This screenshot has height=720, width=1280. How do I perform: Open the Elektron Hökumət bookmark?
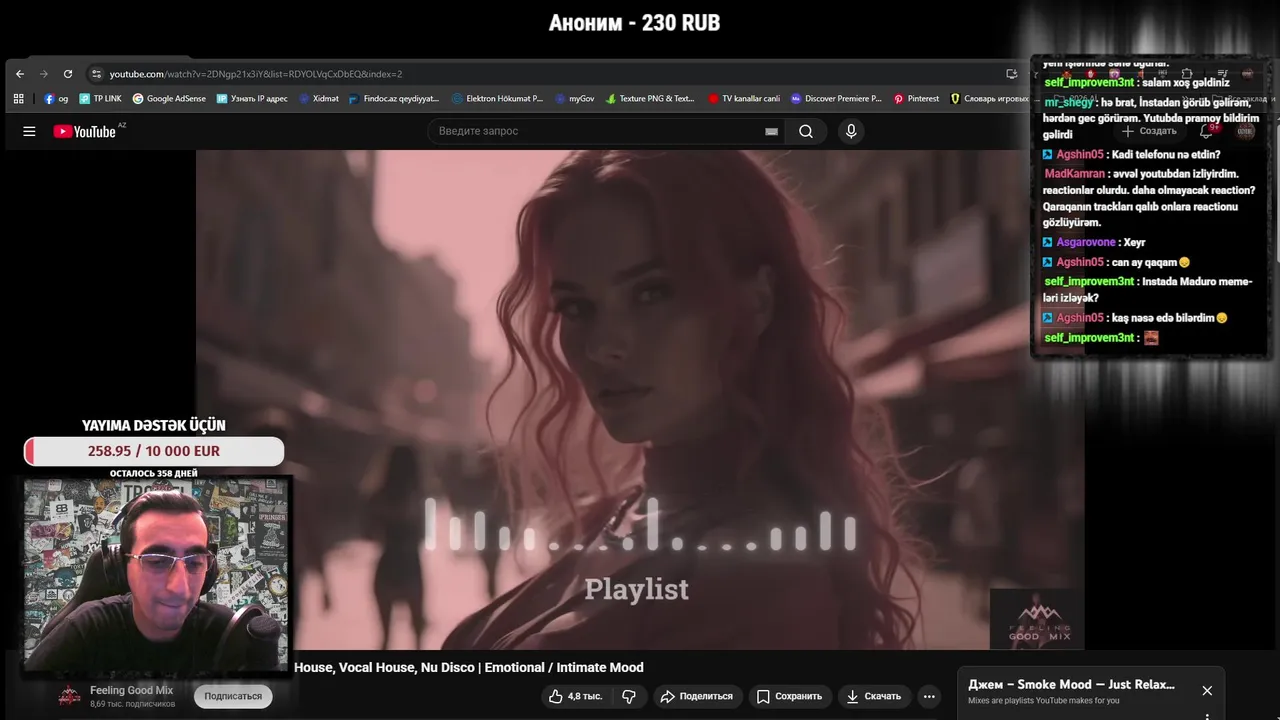[x=497, y=99]
